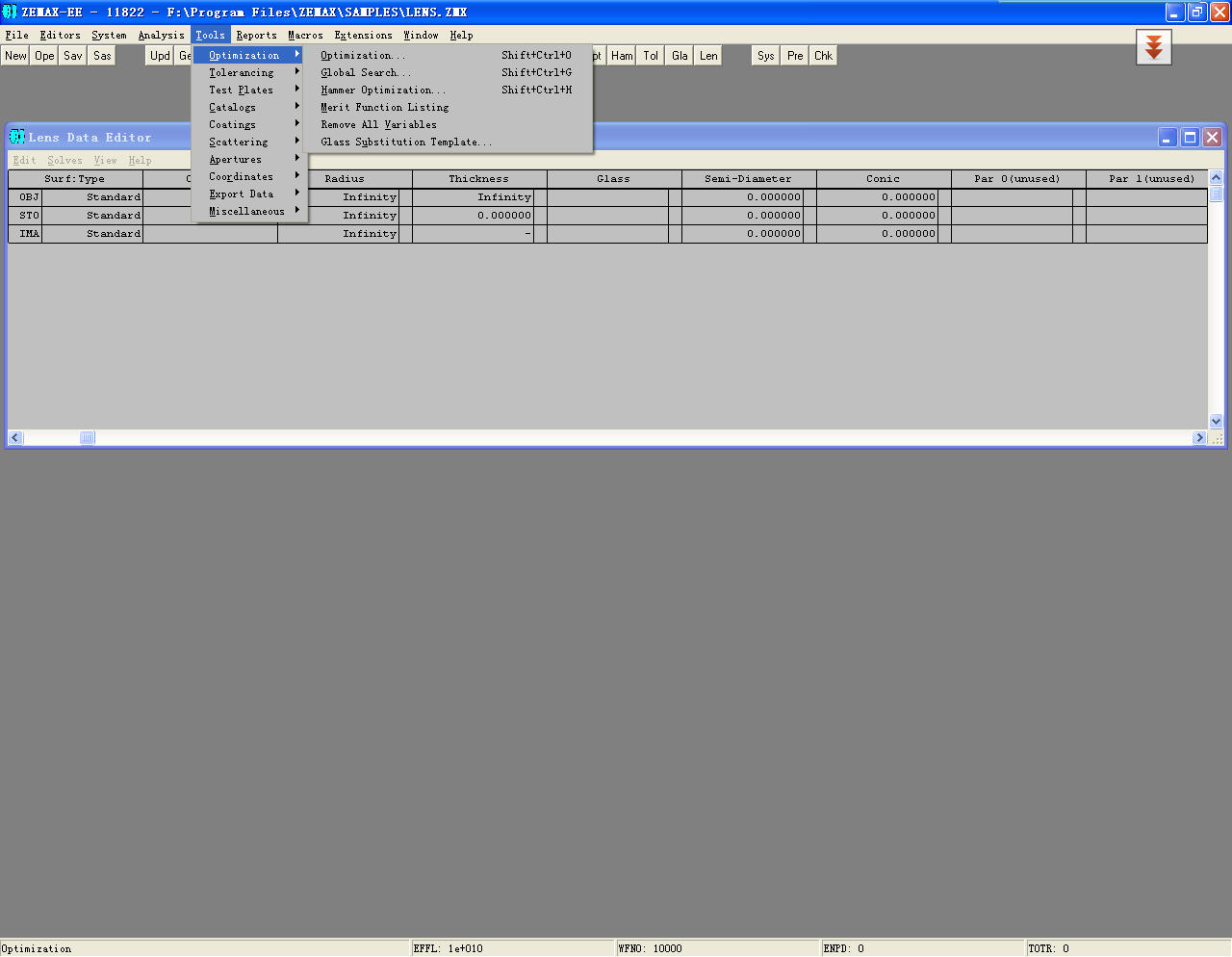The width and height of the screenshot is (1232, 957).
Task: Click the Chk toolbar button
Action: pyautogui.click(x=824, y=56)
